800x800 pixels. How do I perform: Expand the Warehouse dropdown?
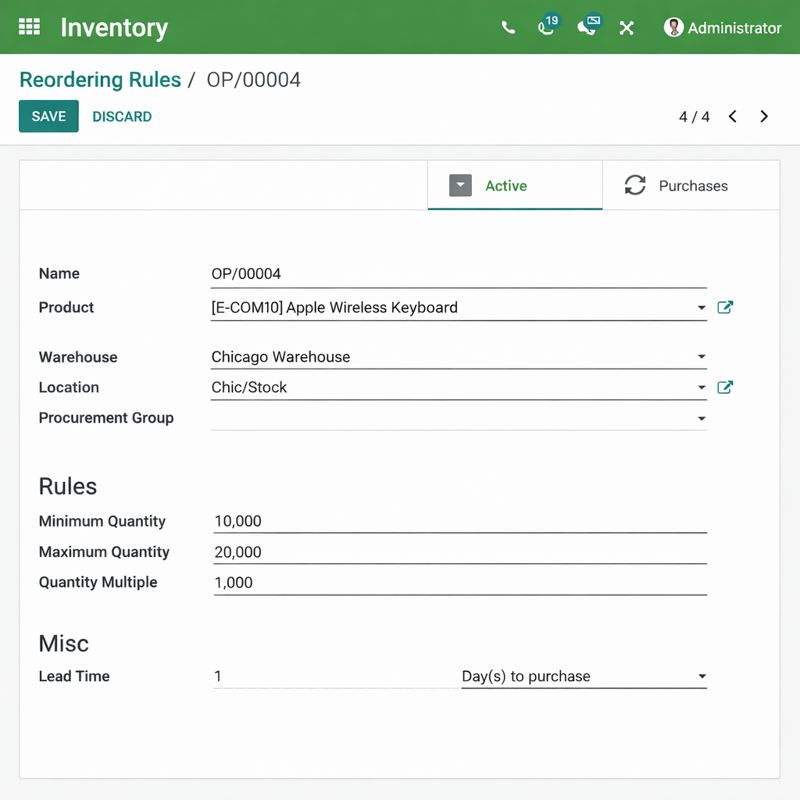701,357
